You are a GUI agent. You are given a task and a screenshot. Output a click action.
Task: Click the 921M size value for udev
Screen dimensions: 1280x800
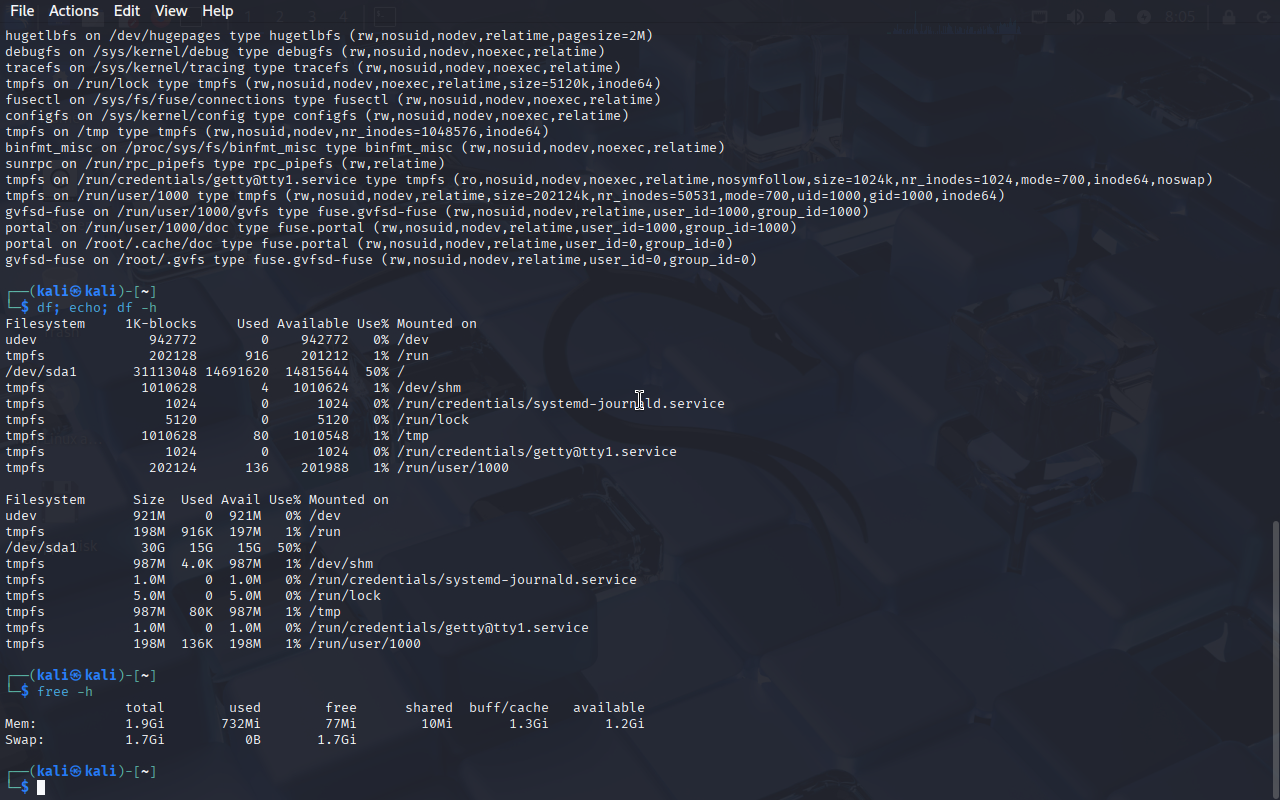(x=149, y=515)
